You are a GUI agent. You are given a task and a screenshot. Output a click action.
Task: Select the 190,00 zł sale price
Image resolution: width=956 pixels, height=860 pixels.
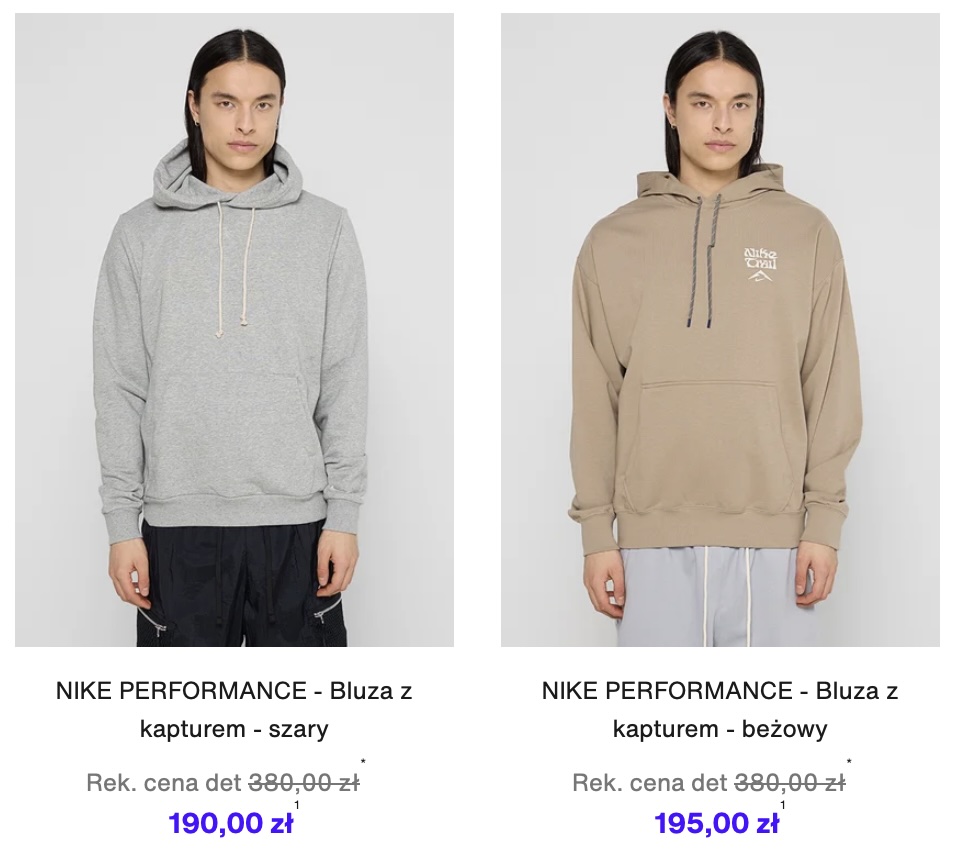pos(230,823)
